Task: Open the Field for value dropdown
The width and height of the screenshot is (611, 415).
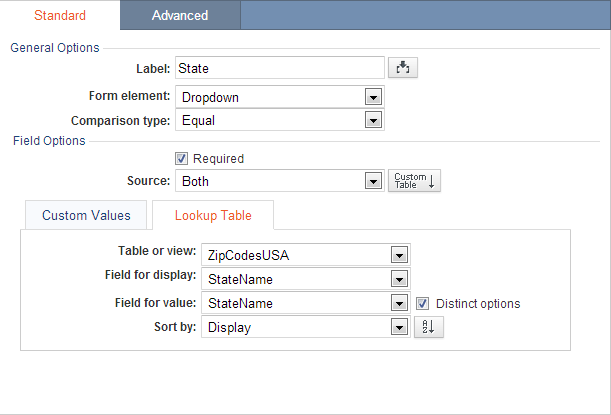Action: (306, 303)
